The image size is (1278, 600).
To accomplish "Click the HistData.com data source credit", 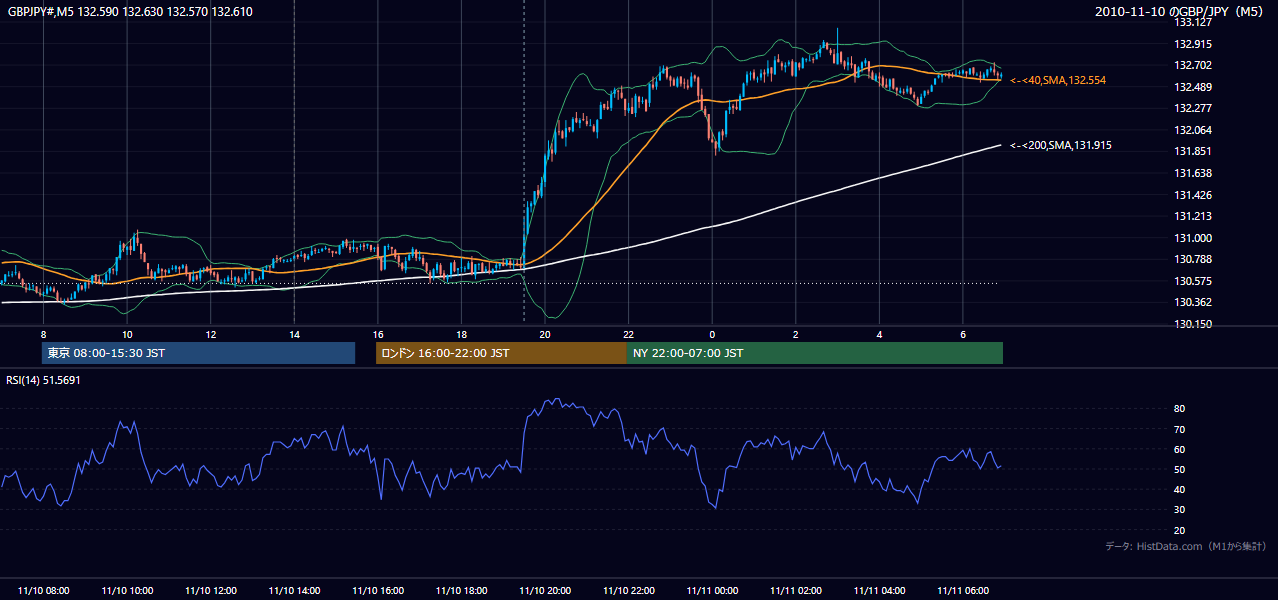I will (x=1186, y=547).
